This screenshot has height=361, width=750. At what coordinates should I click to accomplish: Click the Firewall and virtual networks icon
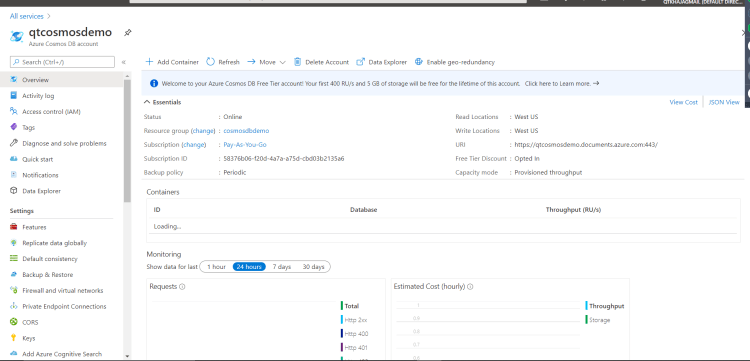click(14, 290)
